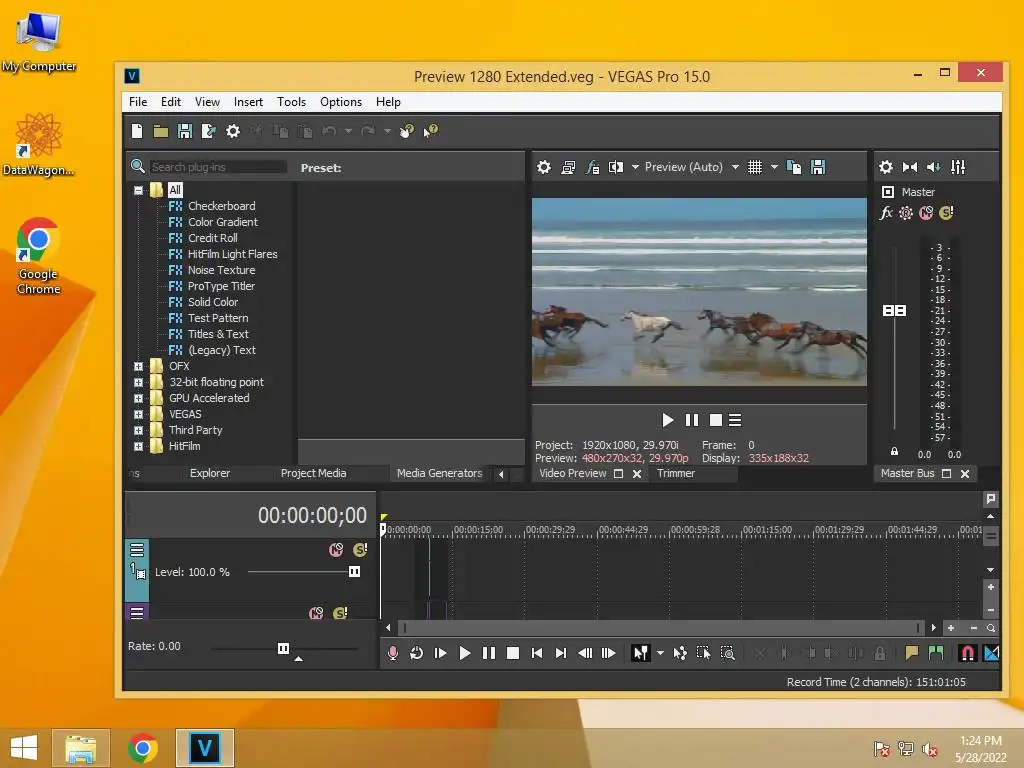Create a new project with New icon
Viewport: 1024px width, 768px height.
[137, 131]
